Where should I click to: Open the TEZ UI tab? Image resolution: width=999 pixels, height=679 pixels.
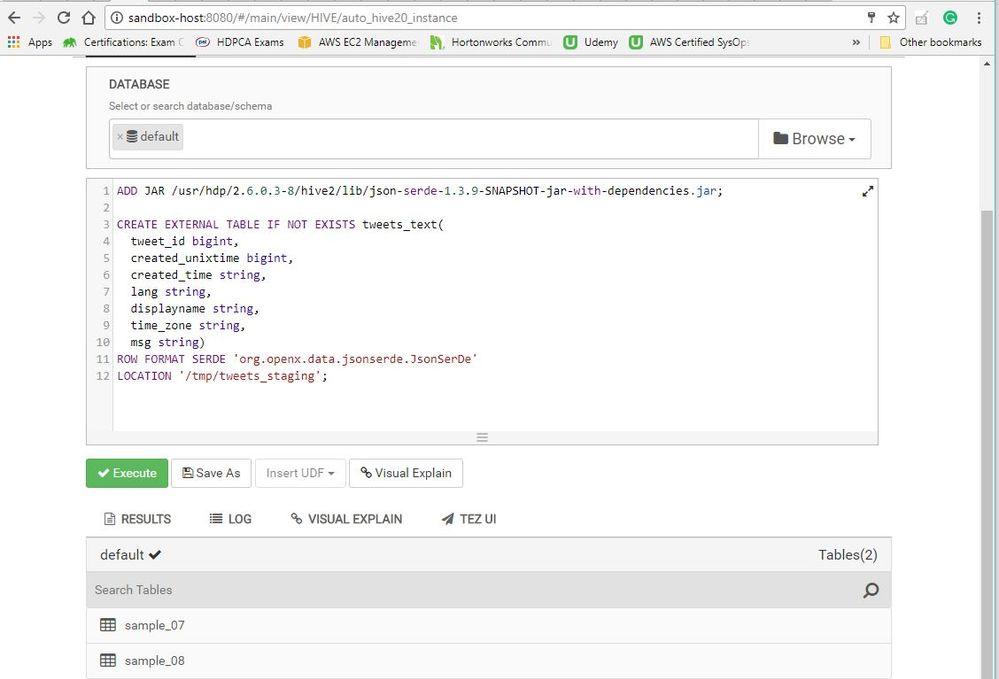pyautogui.click(x=468, y=519)
